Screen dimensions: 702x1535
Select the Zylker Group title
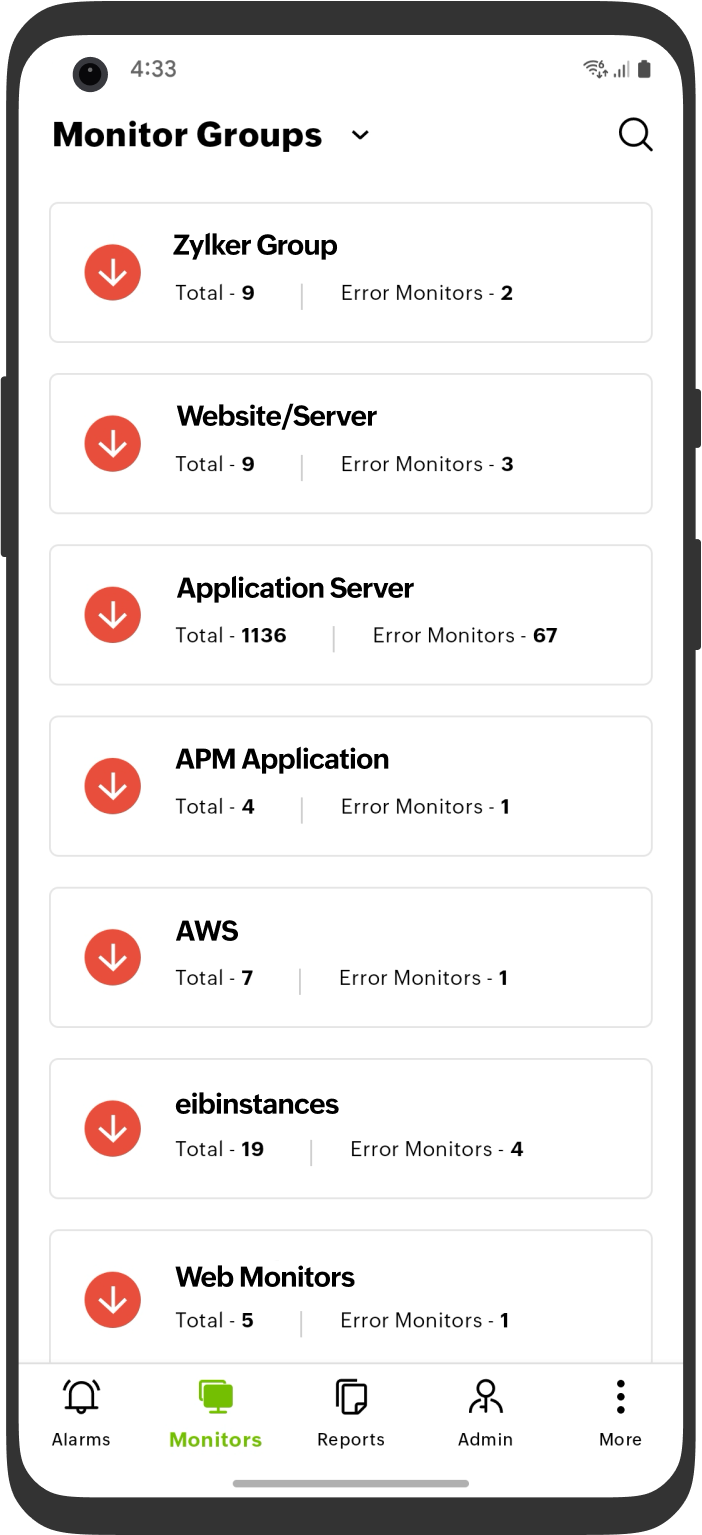[x=255, y=245]
